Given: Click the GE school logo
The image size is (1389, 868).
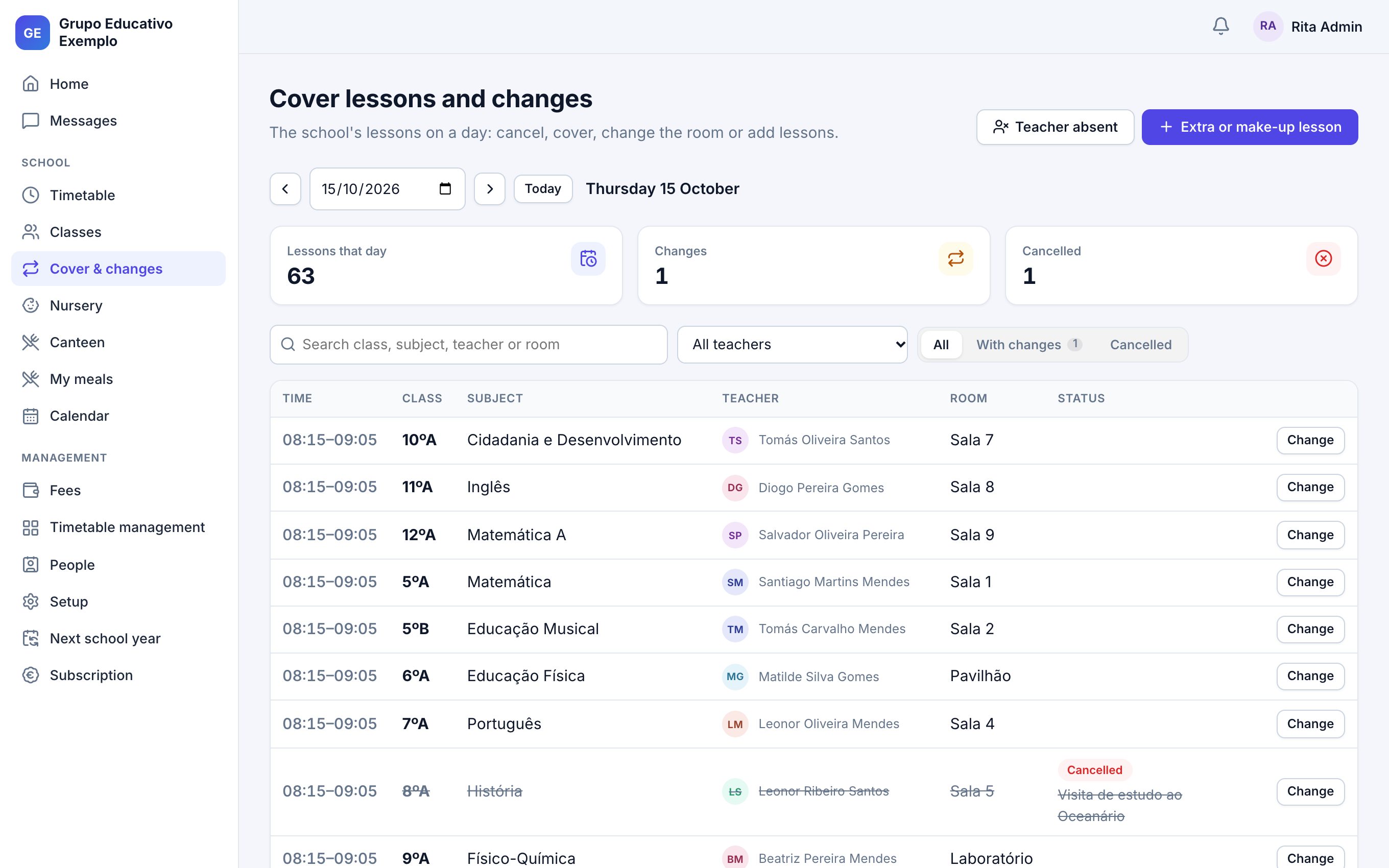Looking at the screenshot, I should [x=33, y=33].
